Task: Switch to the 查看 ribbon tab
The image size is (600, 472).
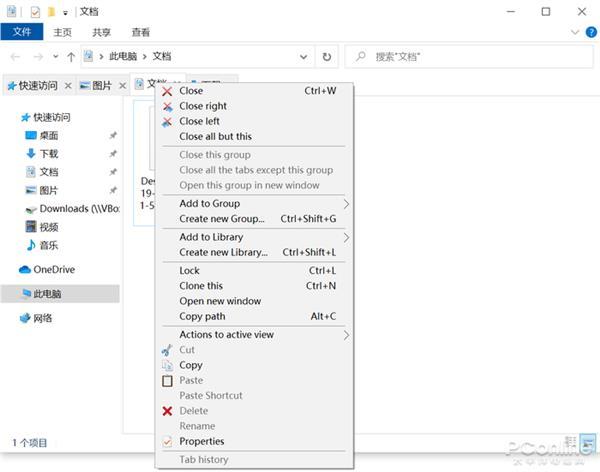Action: click(x=140, y=32)
